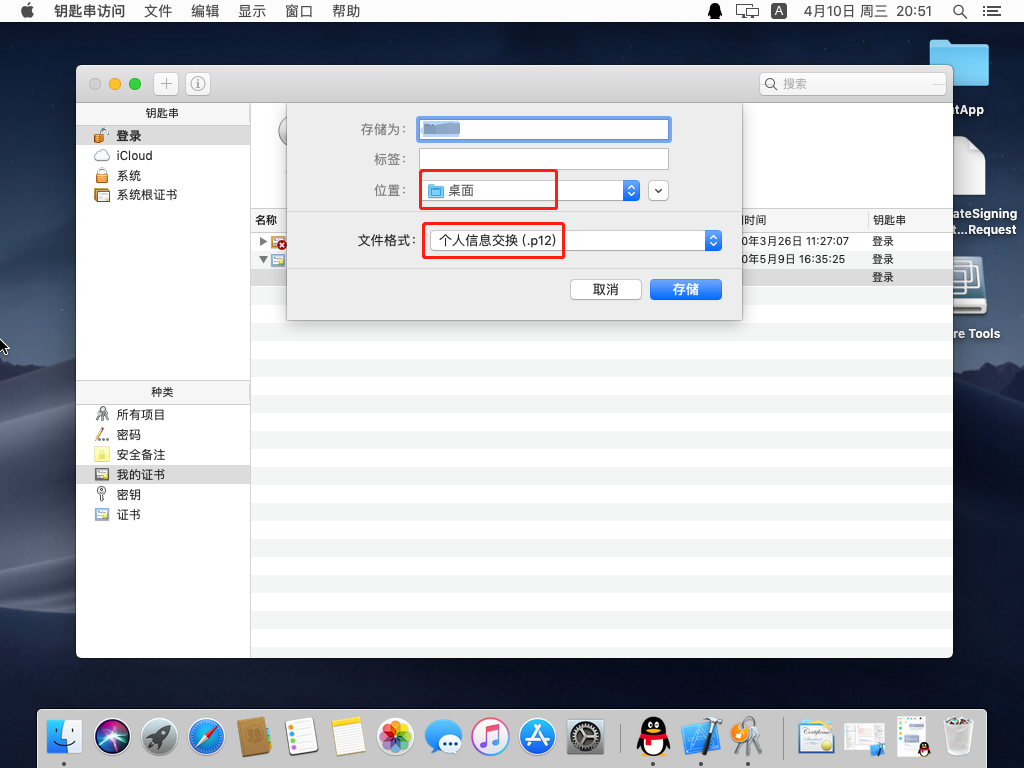The width and height of the screenshot is (1024, 768).
Task: Open the keychain info button in toolbar
Action: (x=197, y=84)
